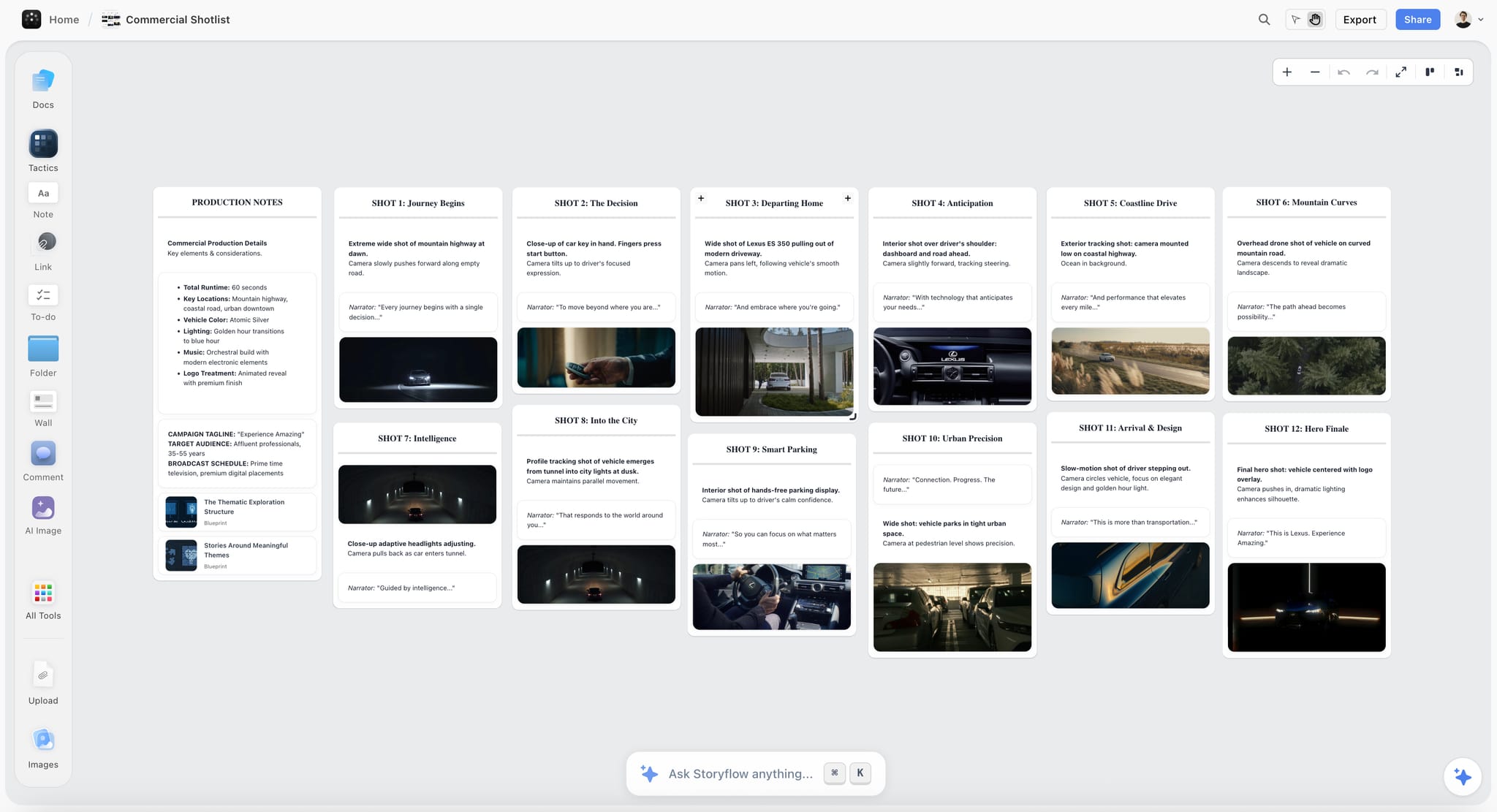Select the Shot 10 parking garage thumbnail
Viewport: 1497px width, 812px height.
pyautogui.click(x=952, y=607)
